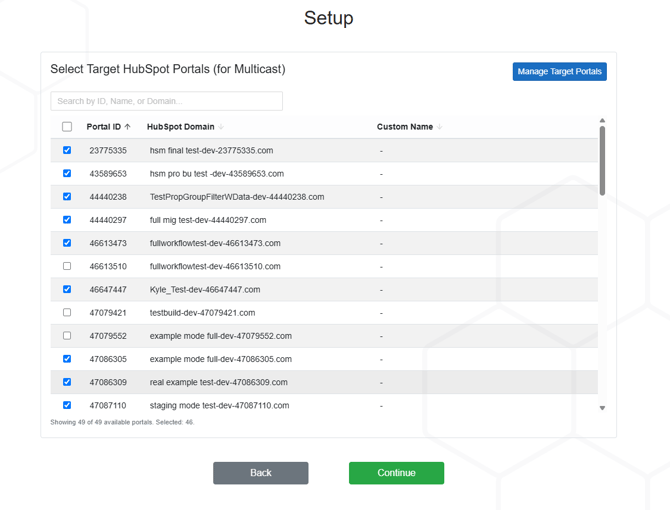Select domain testbuild-dev-47079421.com

coord(202,313)
